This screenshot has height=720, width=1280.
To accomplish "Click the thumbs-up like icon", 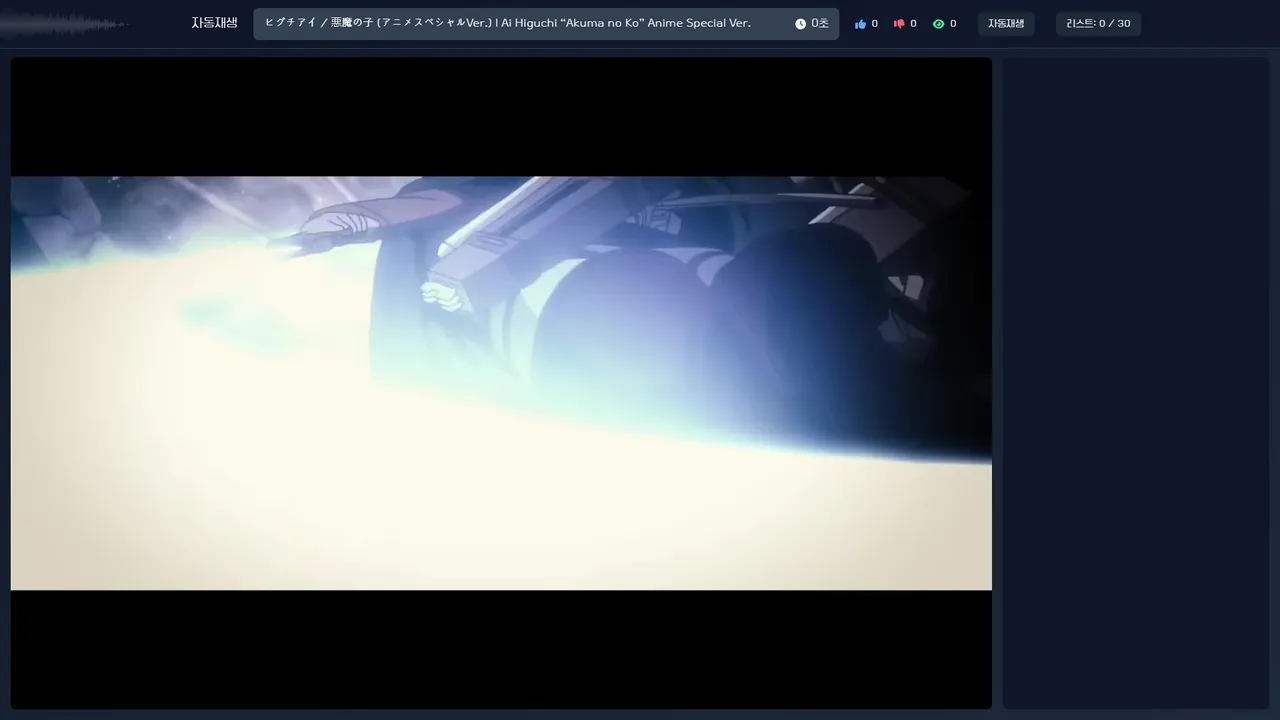I will 860,24.
